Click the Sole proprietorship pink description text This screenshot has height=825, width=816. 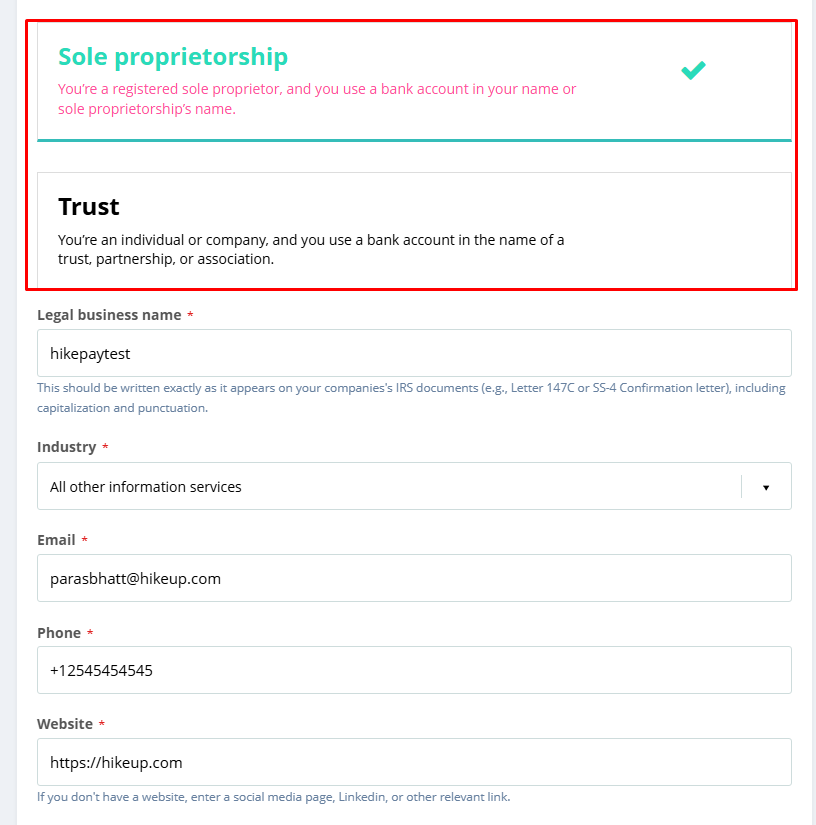[317, 99]
